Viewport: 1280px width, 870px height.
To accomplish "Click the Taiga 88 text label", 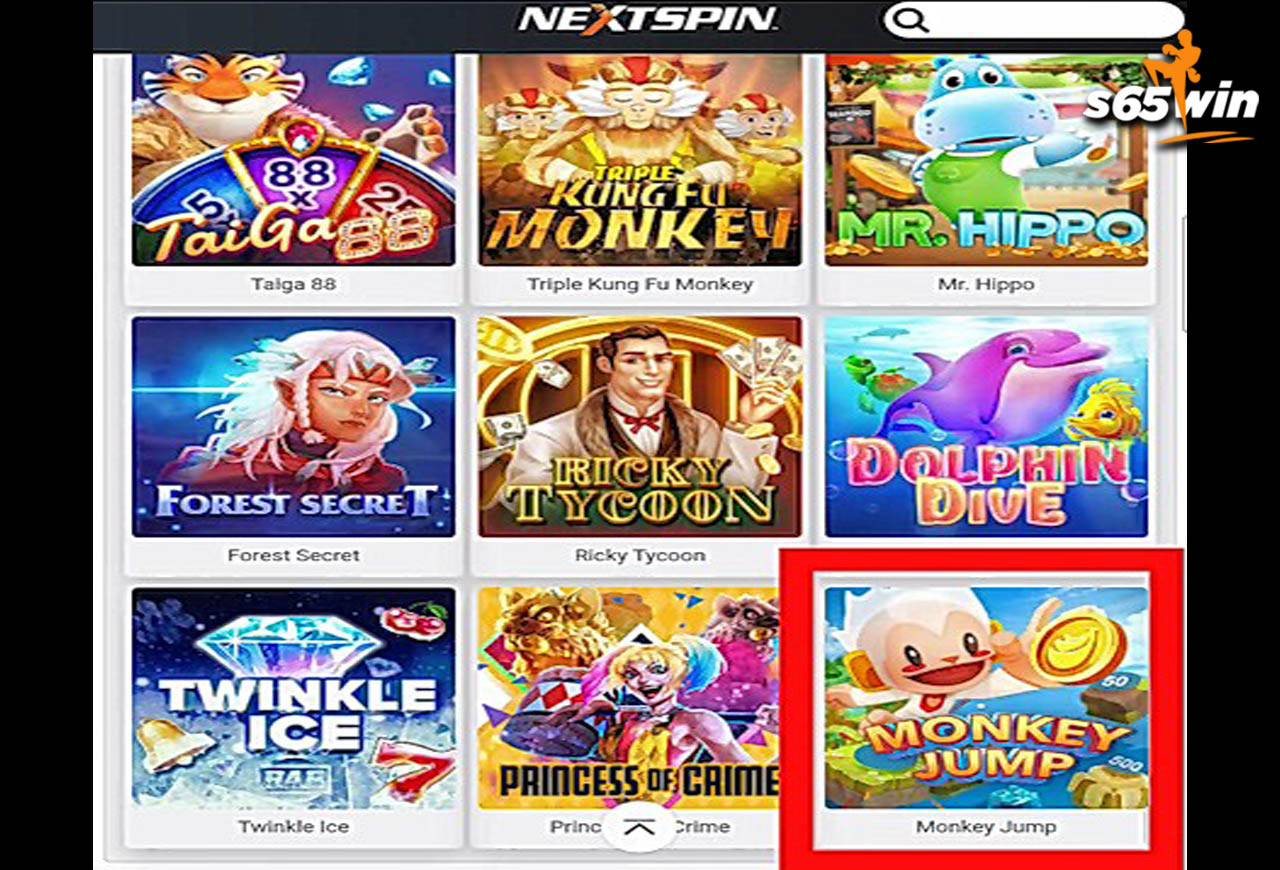I will pos(293,284).
